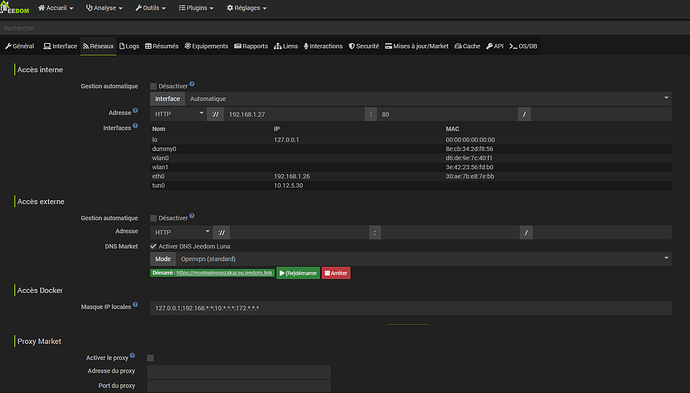
Task: Enable the Activer le proxy checkbox
Action: pyautogui.click(x=150, y=358)
